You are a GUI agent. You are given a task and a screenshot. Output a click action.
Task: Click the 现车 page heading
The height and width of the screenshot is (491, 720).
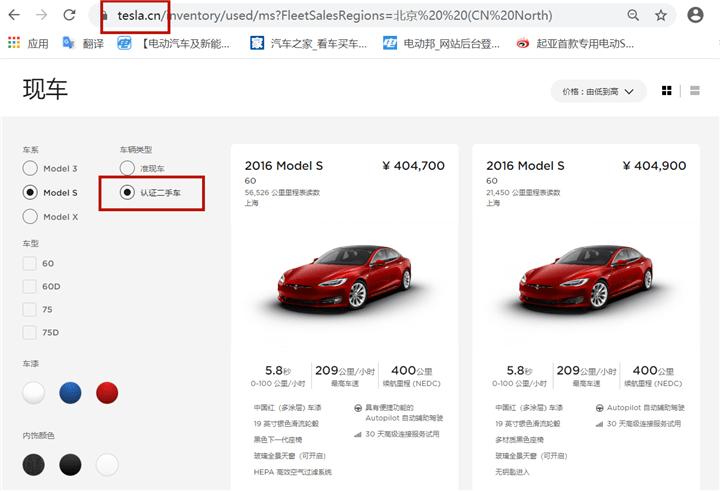coord(45,89)
